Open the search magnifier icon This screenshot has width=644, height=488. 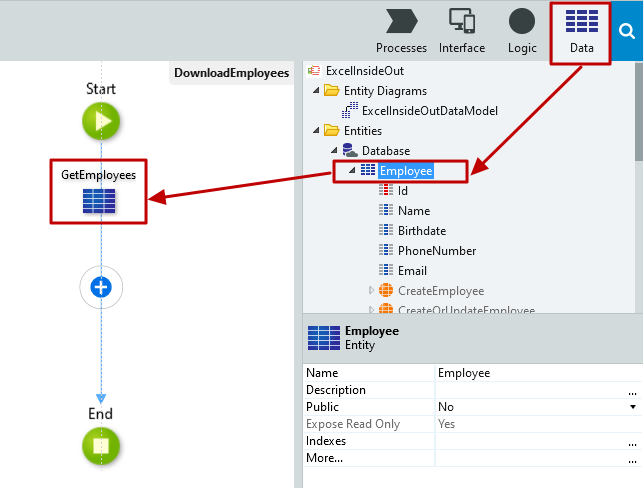627,31
